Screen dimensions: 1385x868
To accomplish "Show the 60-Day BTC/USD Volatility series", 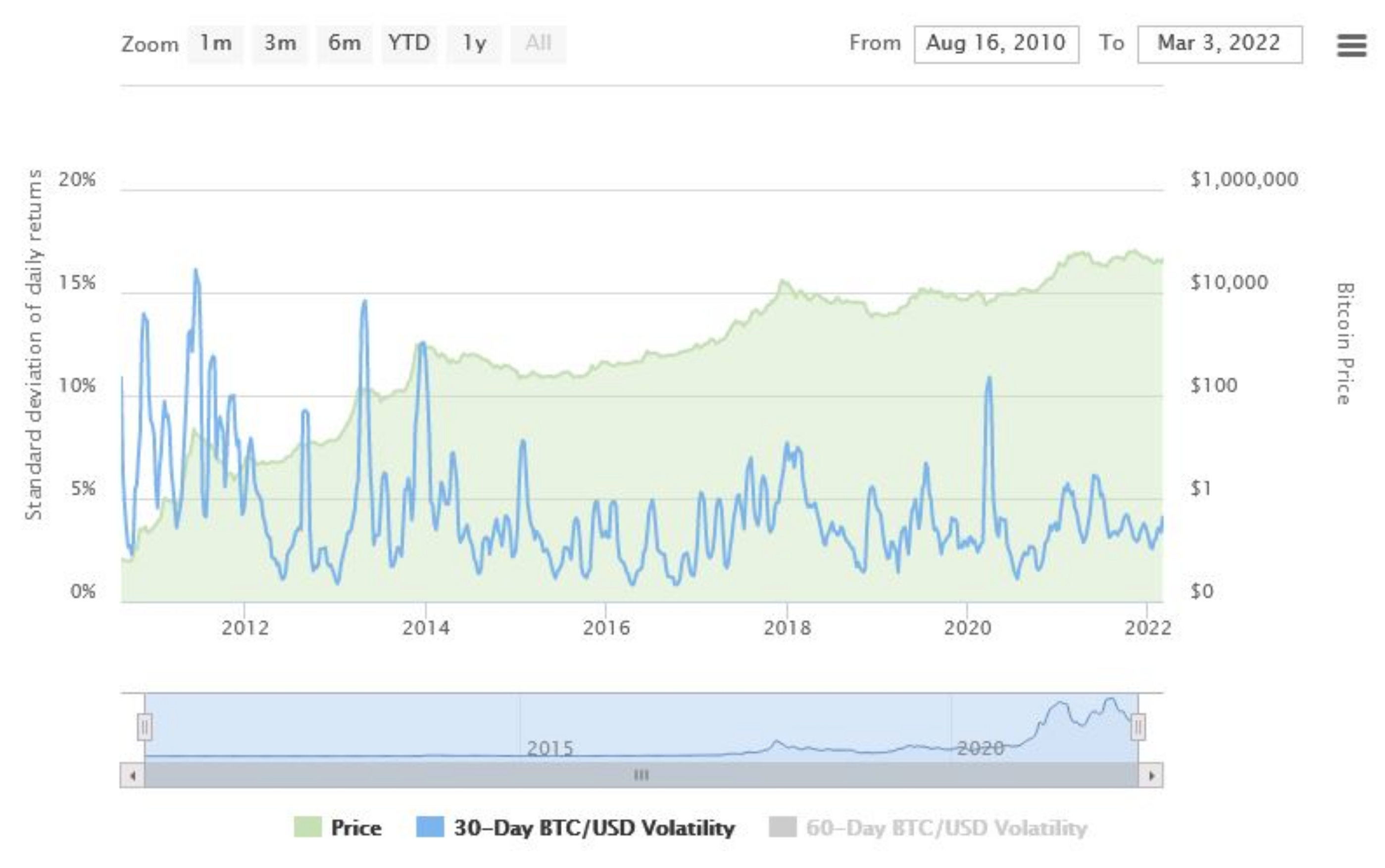I will point(946,828).
